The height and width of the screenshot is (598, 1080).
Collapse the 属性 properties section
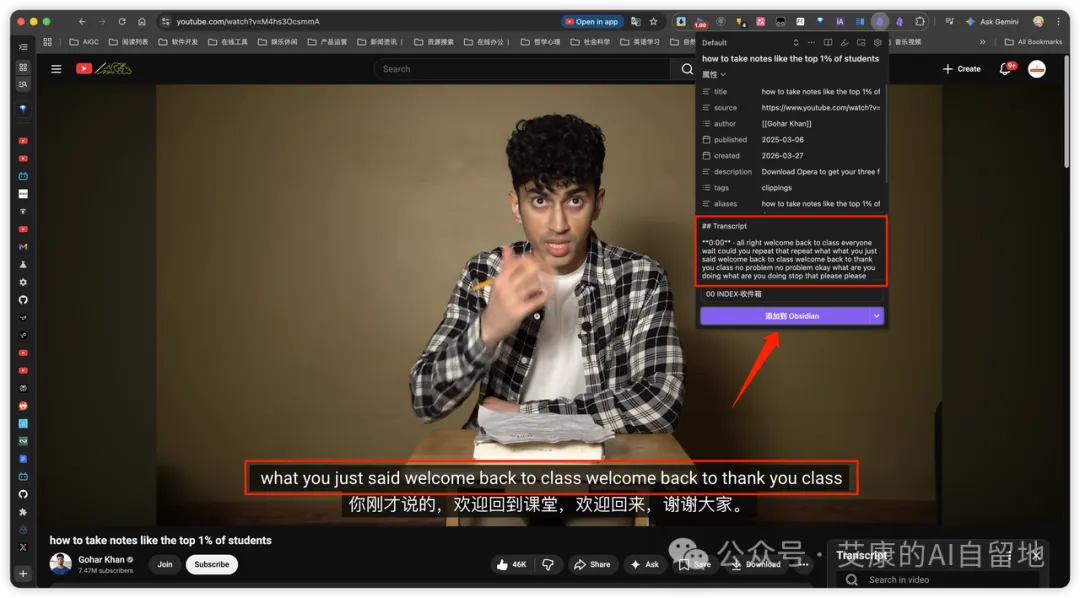click(x=714, y=75)
